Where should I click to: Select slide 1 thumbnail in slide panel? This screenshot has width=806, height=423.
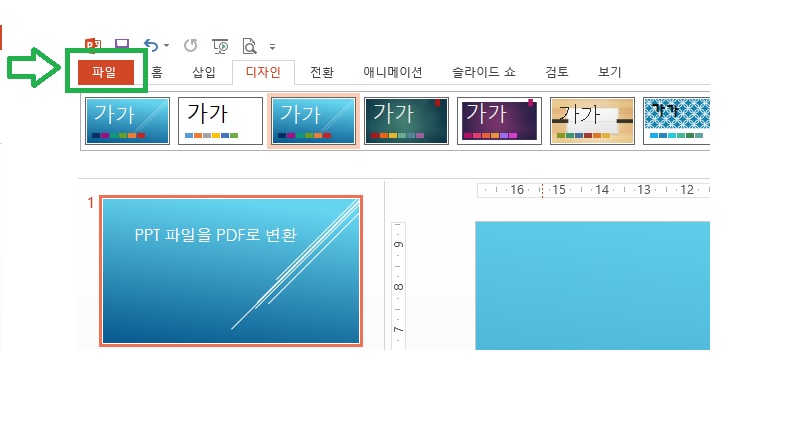coord(231,271)
